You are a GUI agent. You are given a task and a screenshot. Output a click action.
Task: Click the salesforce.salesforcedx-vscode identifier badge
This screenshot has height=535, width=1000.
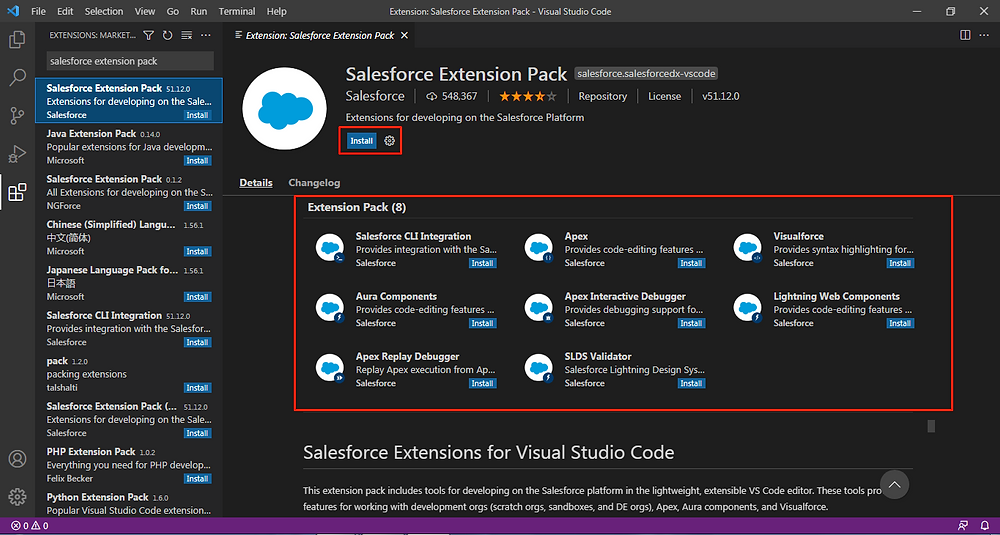(647, 74)
